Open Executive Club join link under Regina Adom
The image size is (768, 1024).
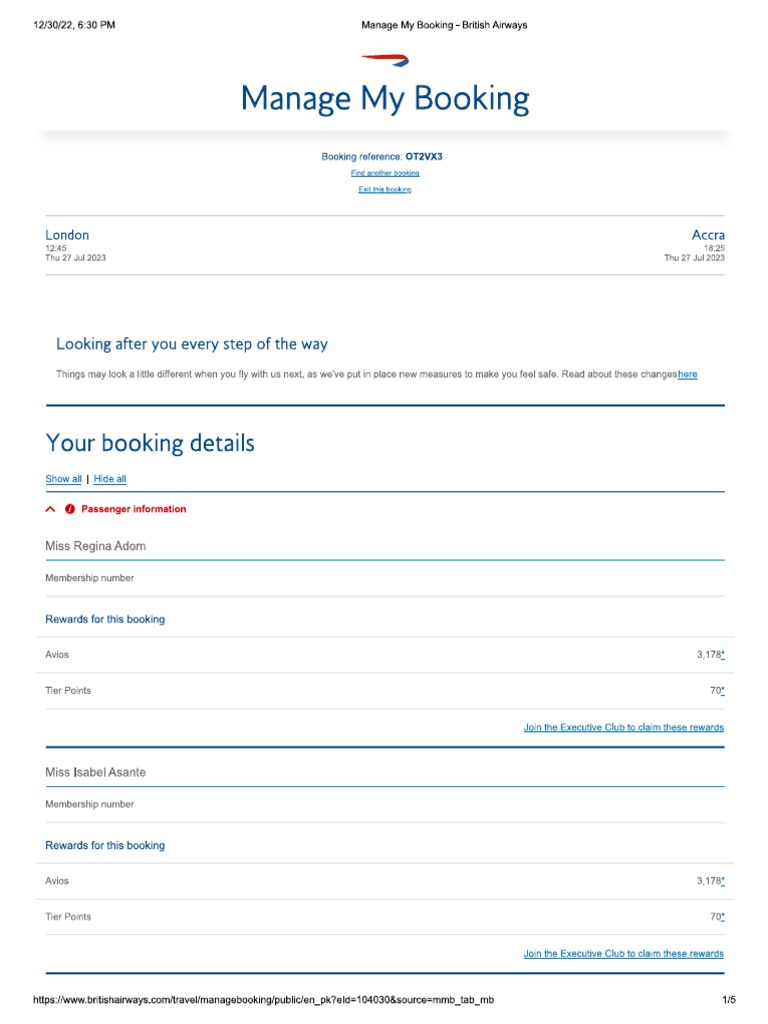[623, 727]
